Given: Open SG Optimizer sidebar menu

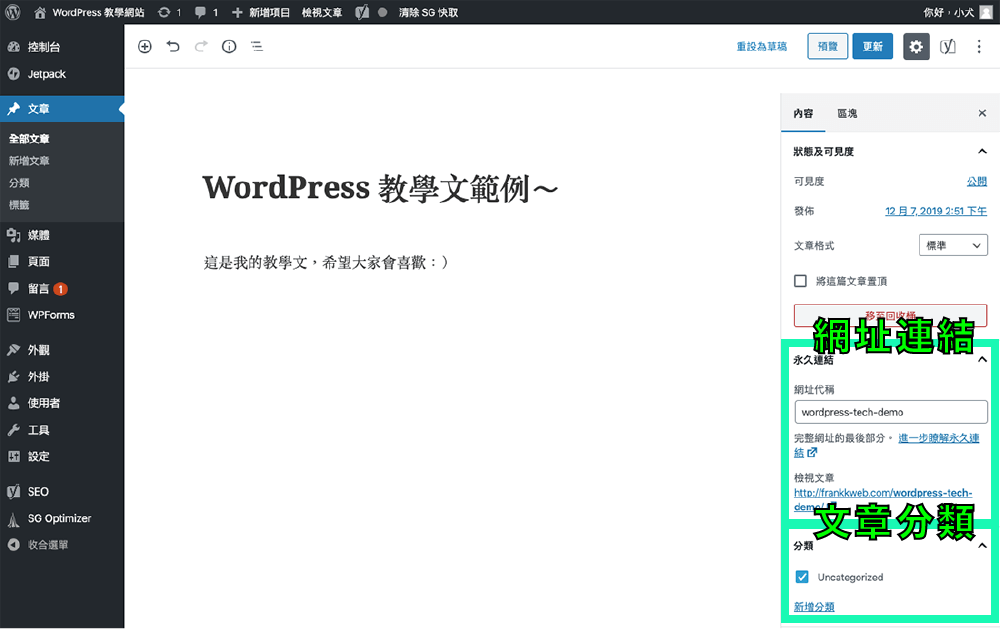Looking at the screenshot, I should pos(62,518).
